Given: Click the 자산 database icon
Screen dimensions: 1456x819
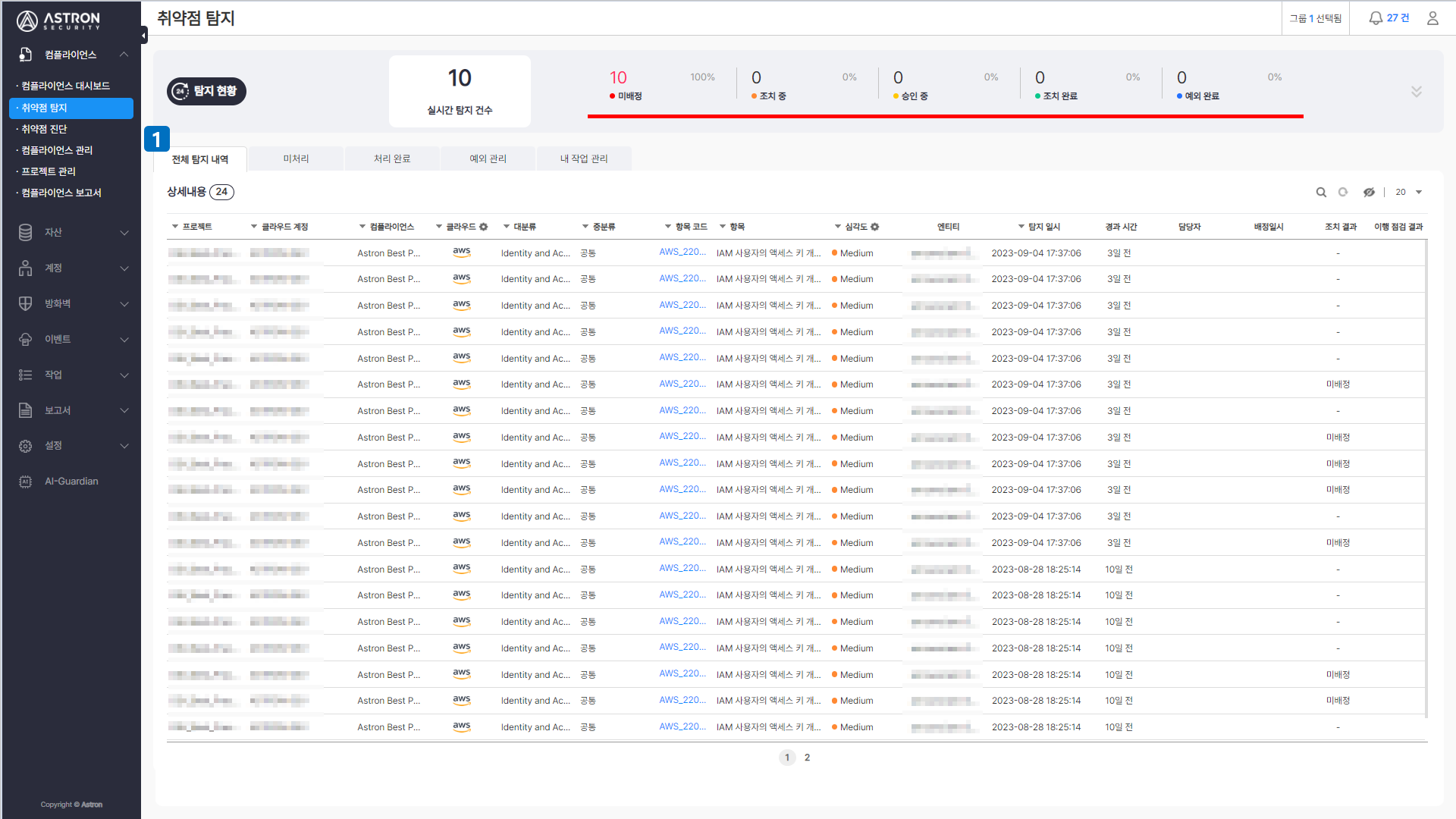Looking at the screenshot, I should 25,232.
